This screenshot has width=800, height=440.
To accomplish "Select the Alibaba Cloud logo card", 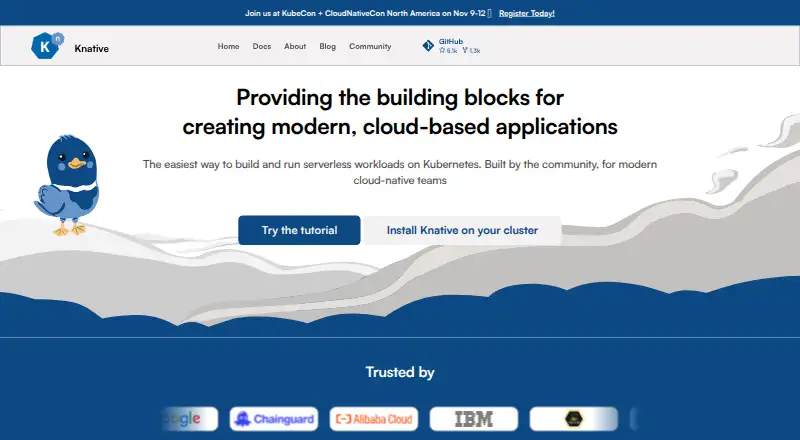I will 374,419.
